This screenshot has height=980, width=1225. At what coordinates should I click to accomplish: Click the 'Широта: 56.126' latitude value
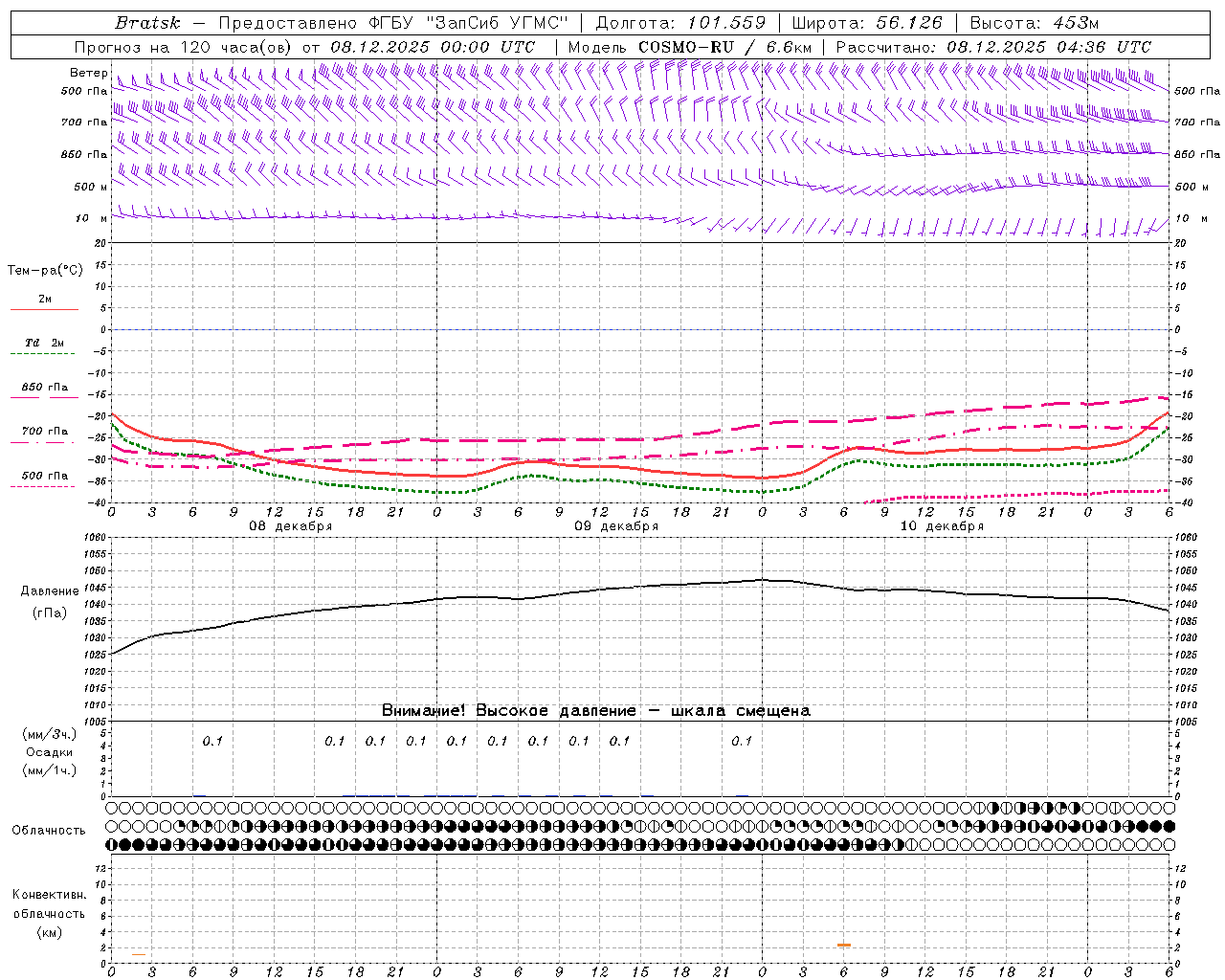[867, 23]
